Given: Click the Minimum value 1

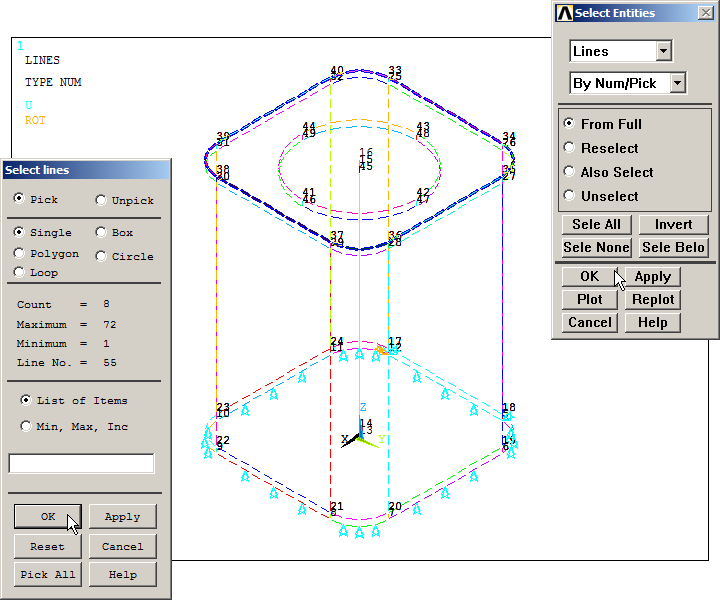Looking at the screenshot, I should [107, 343].
